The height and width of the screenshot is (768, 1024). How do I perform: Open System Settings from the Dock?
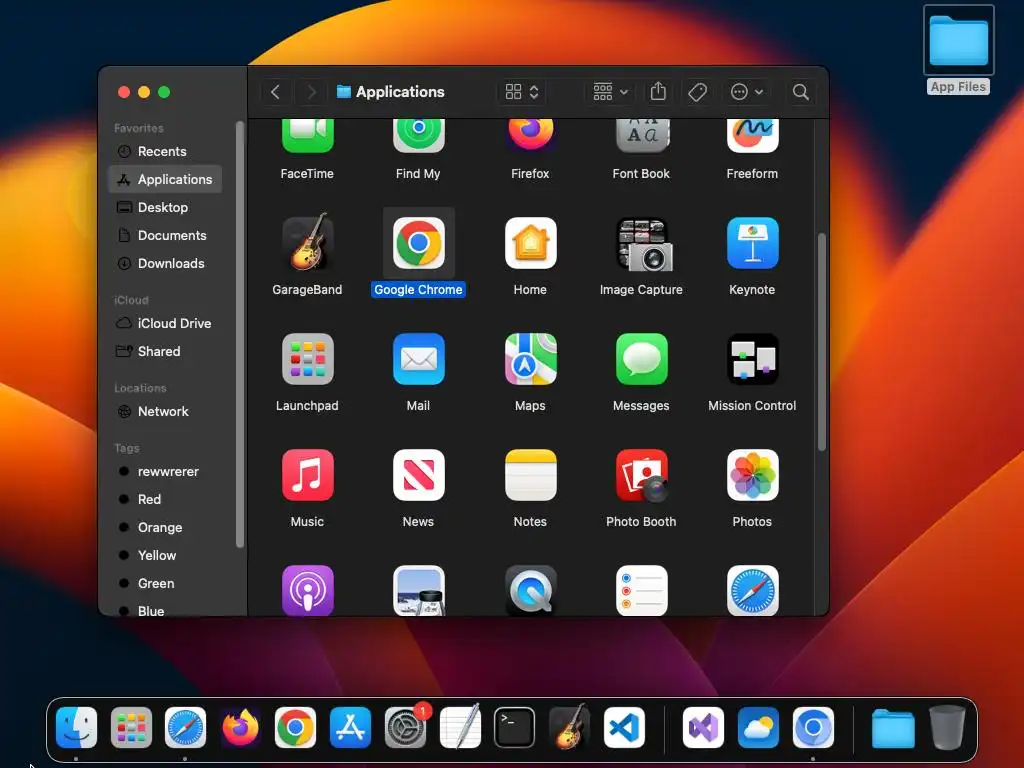(406, 727)
